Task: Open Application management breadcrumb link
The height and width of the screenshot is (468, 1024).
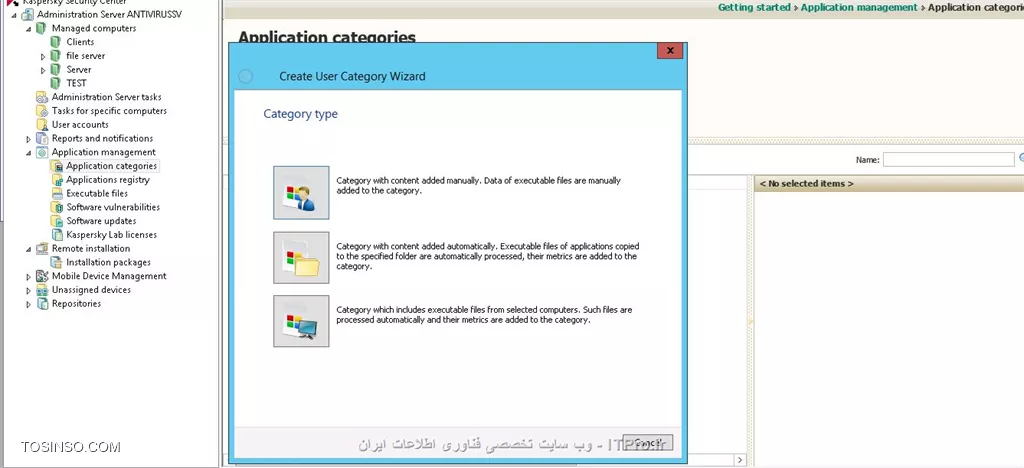Action: coord(859,7)
